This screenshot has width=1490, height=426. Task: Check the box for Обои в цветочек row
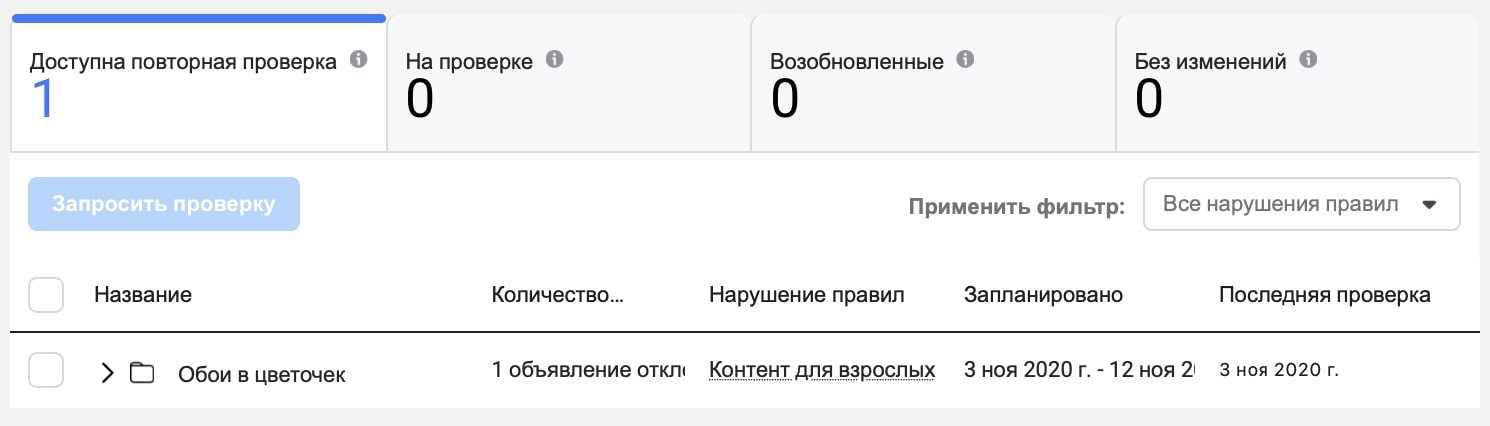click(46, 371)
